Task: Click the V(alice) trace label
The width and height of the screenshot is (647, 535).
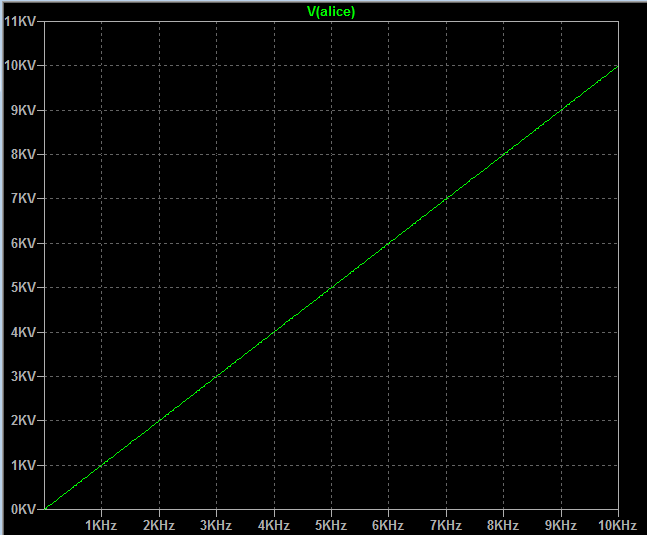Action: pyautogui.click(x=331, y=12)
